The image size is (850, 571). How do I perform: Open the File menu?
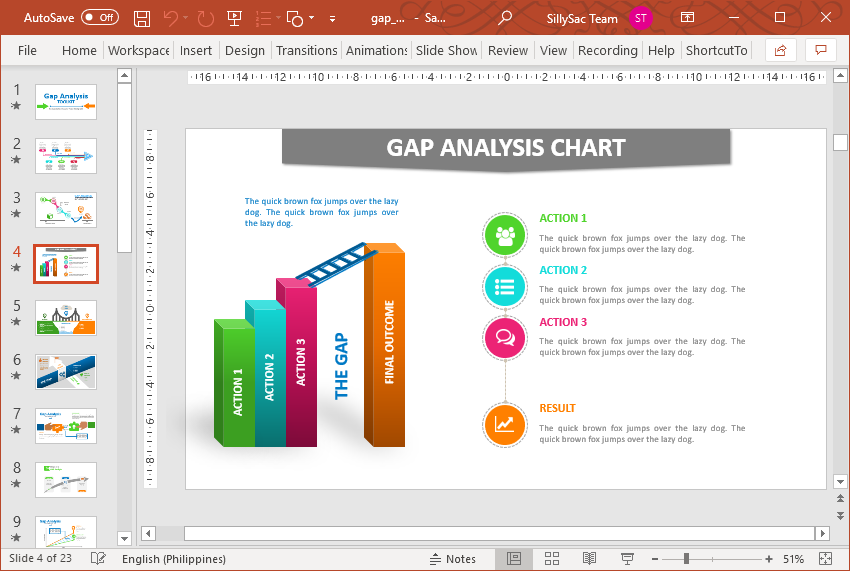pyautogui.click(x=27, y=50)
